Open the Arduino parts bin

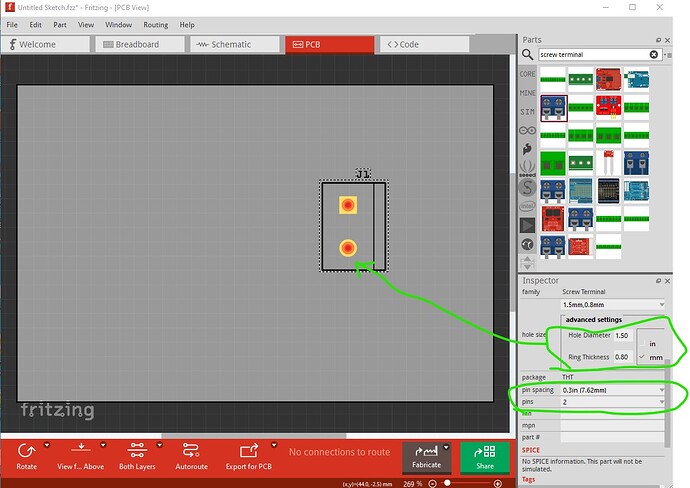coord(527,131)
